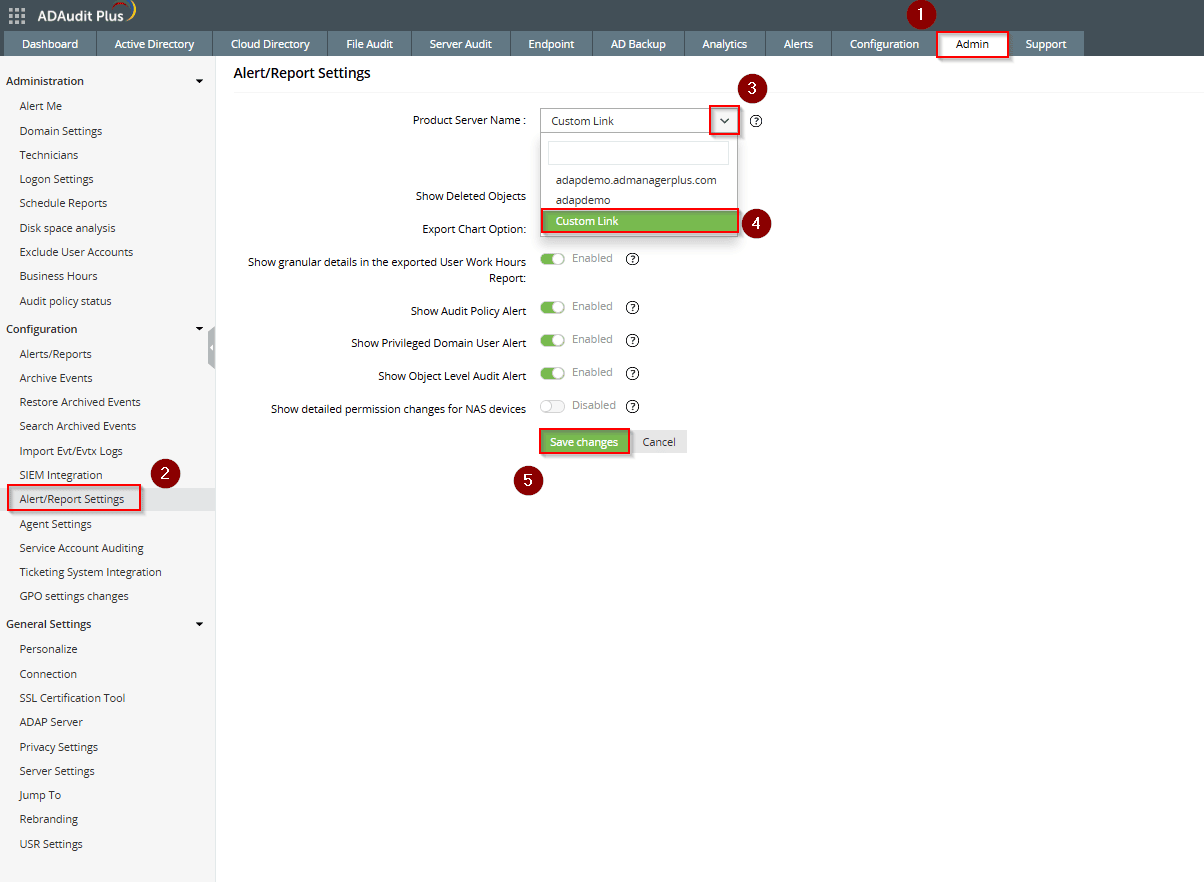Click help icon for User Work Hours Report
The height and width of the screenshot is (882, 1204).
[x=632, y=259]
